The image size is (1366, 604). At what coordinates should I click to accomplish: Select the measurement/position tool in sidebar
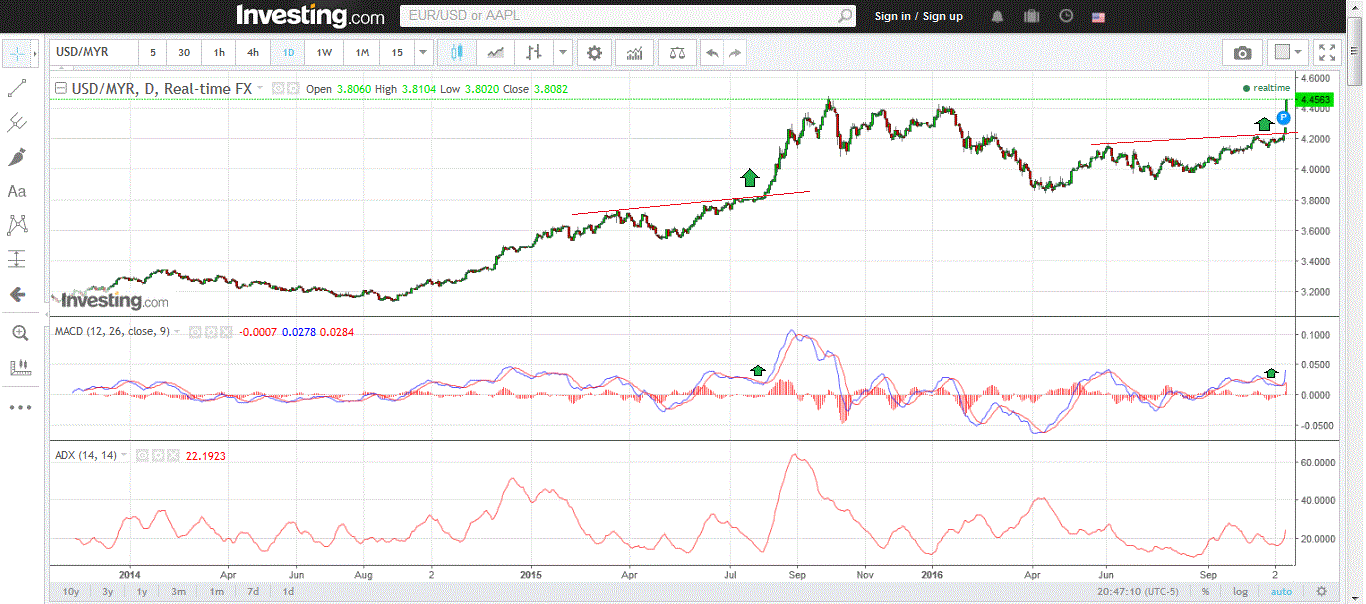point(17,259)
